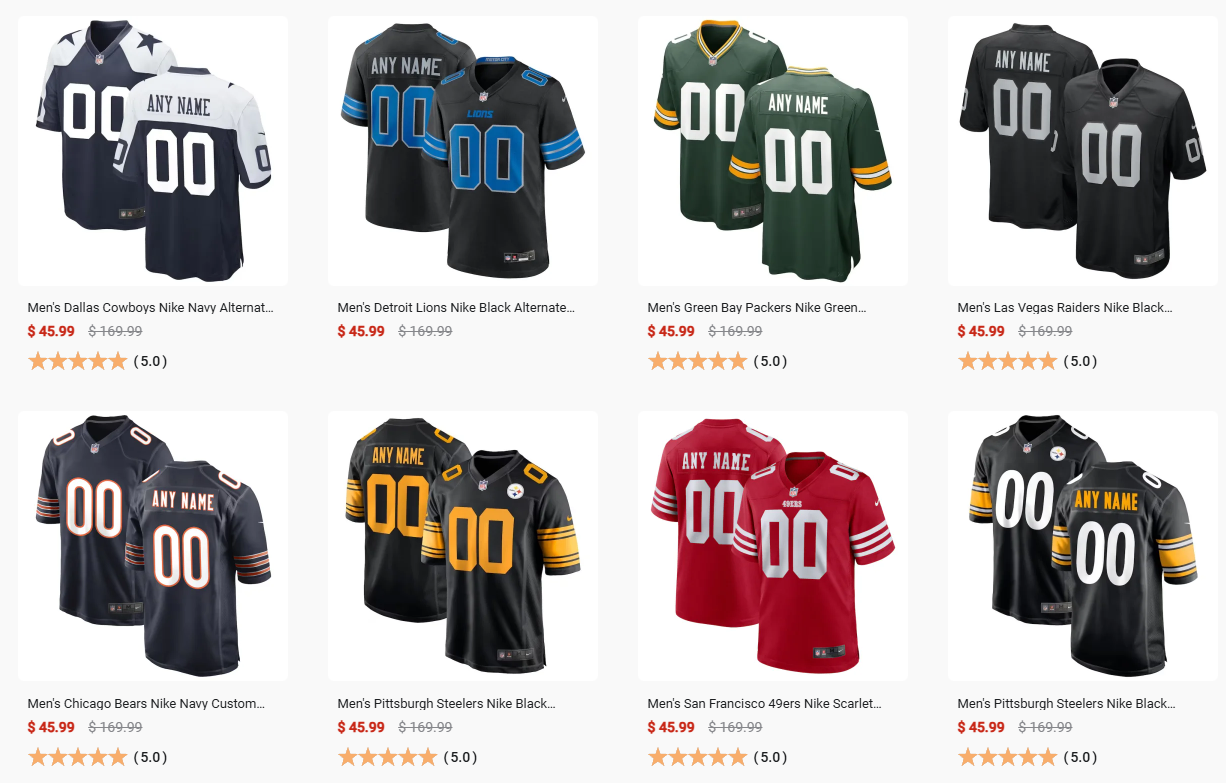
Task: Click the star rating for the Las Vegas Raiders jersey
Action: [x=1007, y=361]
